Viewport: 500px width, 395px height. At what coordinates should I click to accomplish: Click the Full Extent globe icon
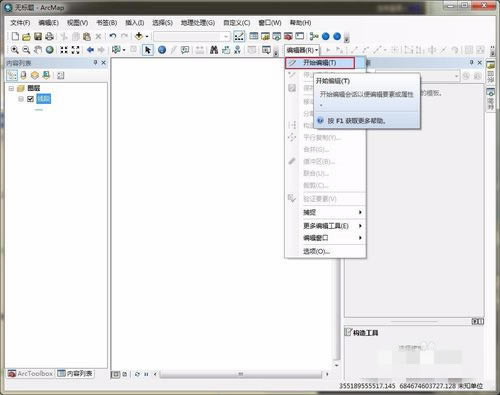point(50,50)
